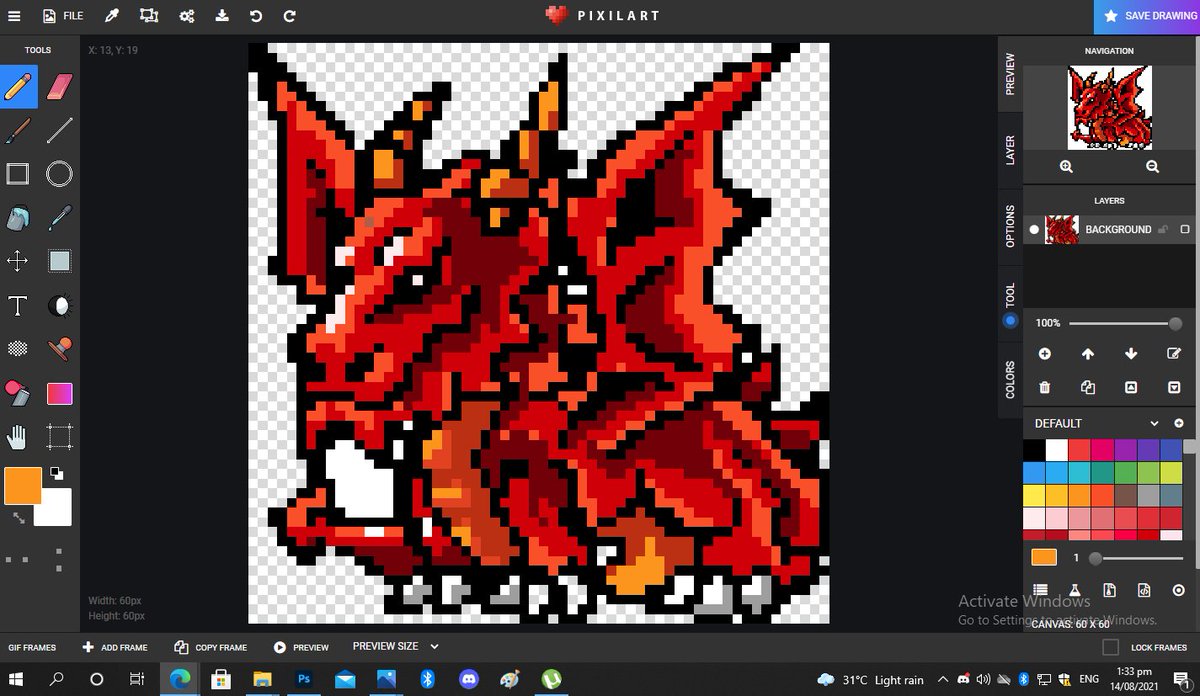Adjust the layer opacity 100% slider
Screen dimensions: 1200x696
tap(1126, 323)
